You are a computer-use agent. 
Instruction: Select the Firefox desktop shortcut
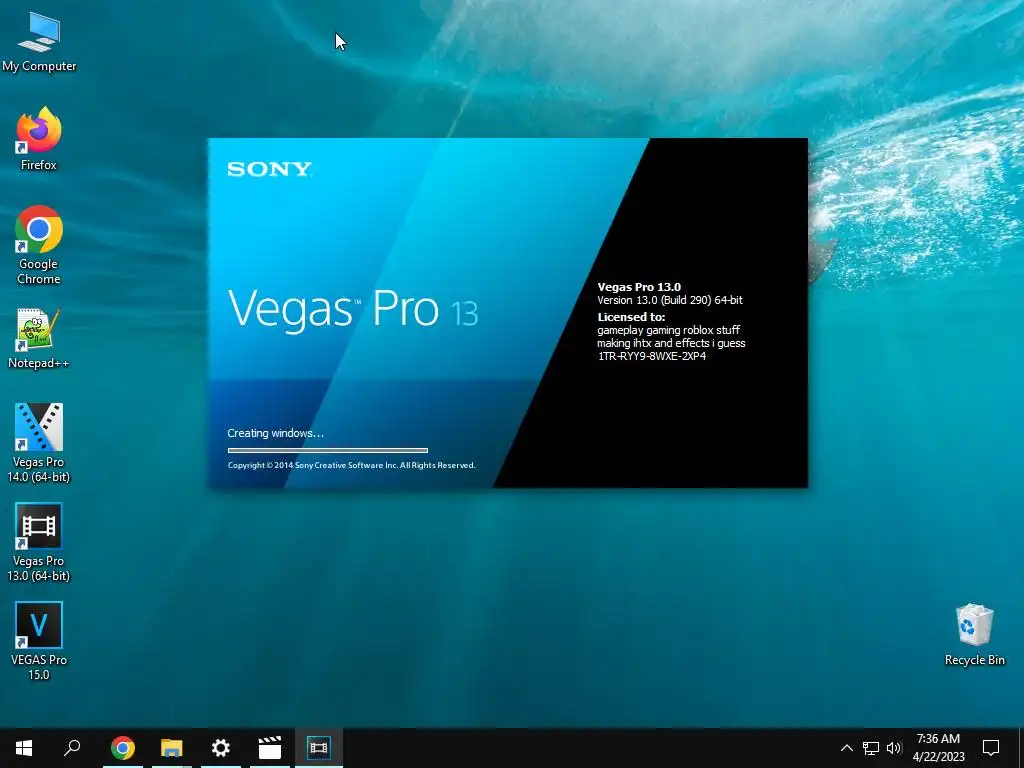pyautogui.click(x=39, y=138)
